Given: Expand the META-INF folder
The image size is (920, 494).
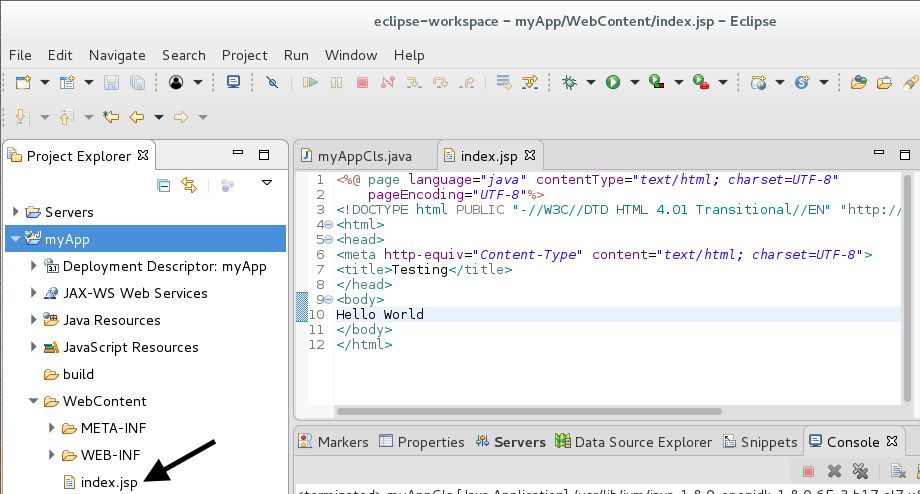Looking at the screenshot, I should pyautogui.click(x=52, y=428).
